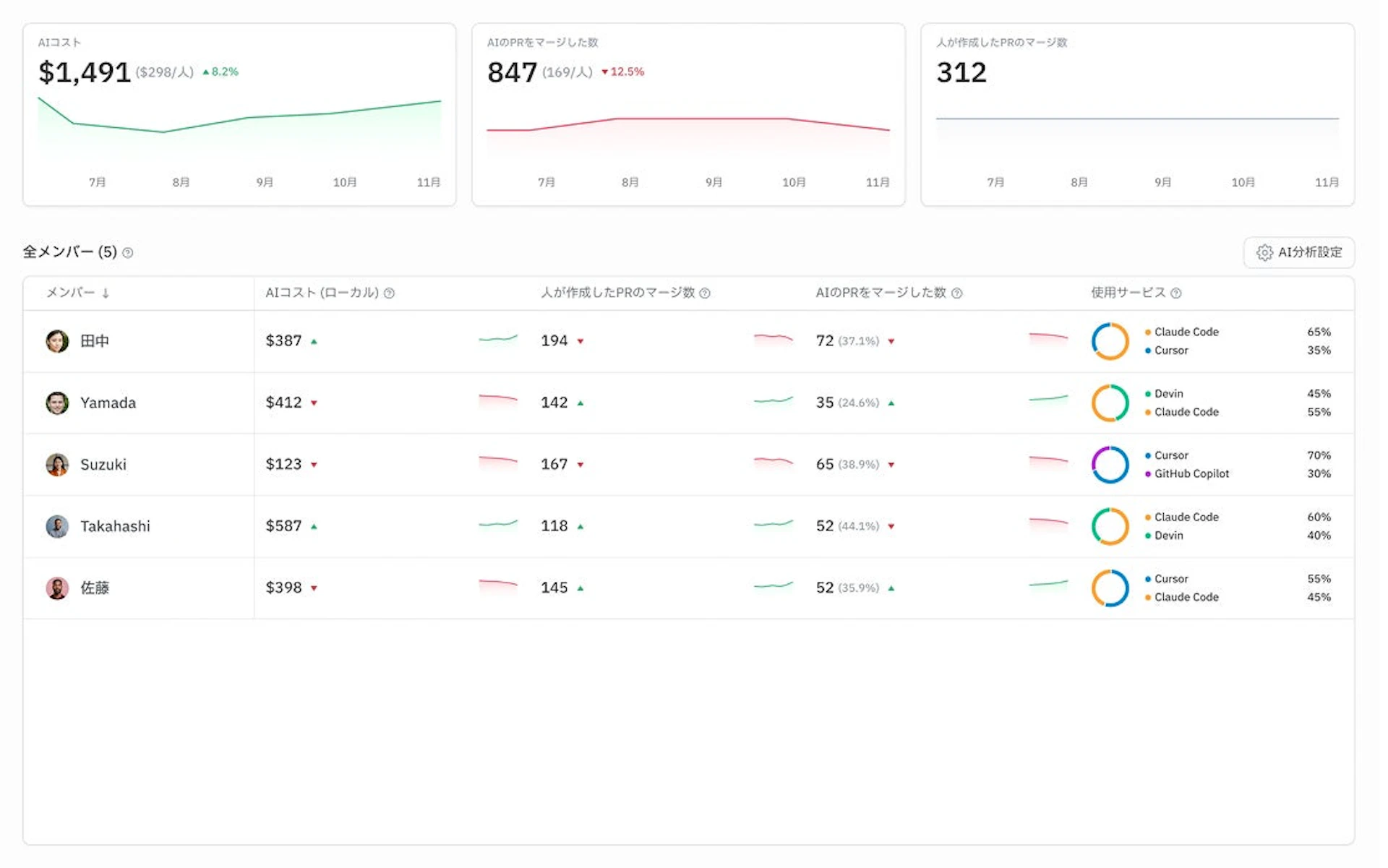Sort by 使用サービス column header
Image resolution: width=1388 pixels, height=868 pixels.
pos(1128,293)
